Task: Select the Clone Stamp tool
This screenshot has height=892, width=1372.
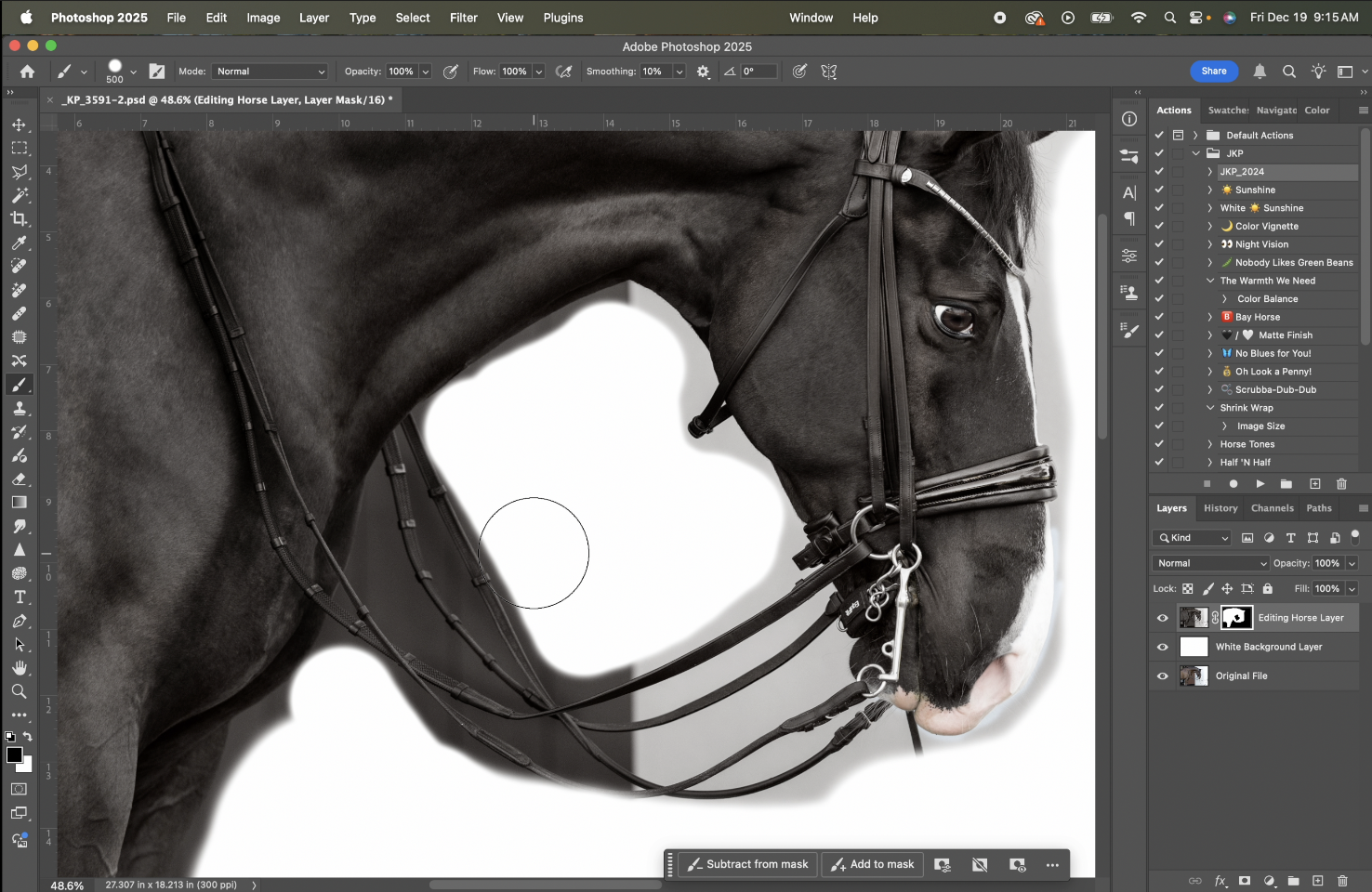Action: (x=20, y=408)
